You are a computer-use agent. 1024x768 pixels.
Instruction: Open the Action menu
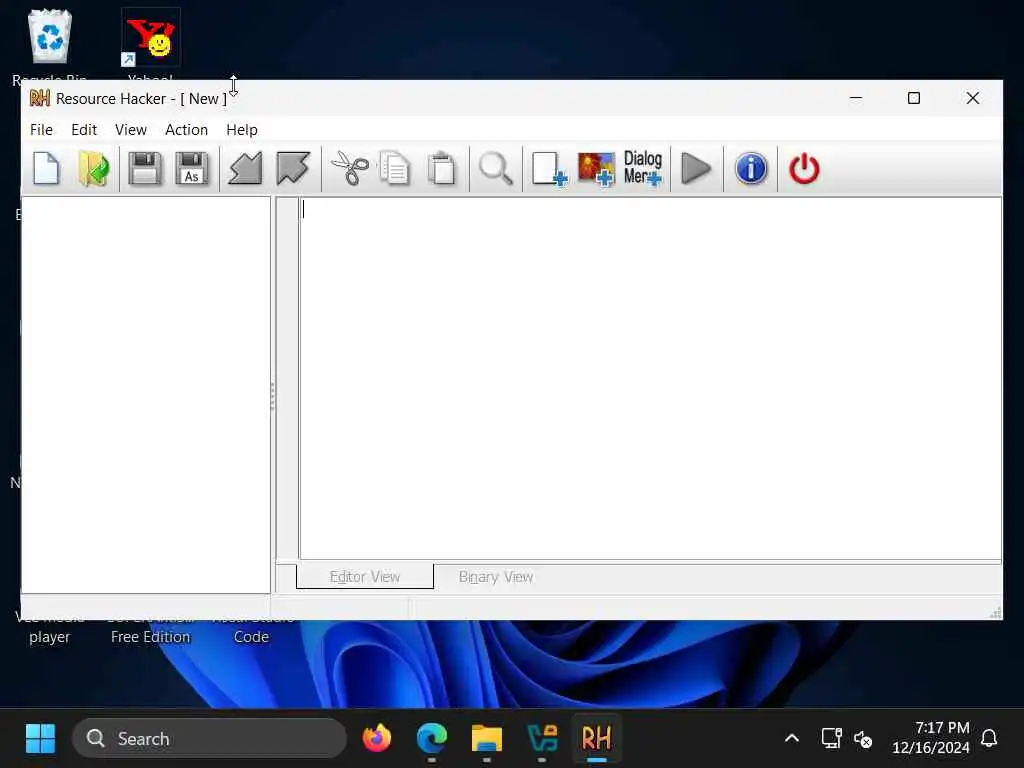pyautogui.click(x=186, y=129)
